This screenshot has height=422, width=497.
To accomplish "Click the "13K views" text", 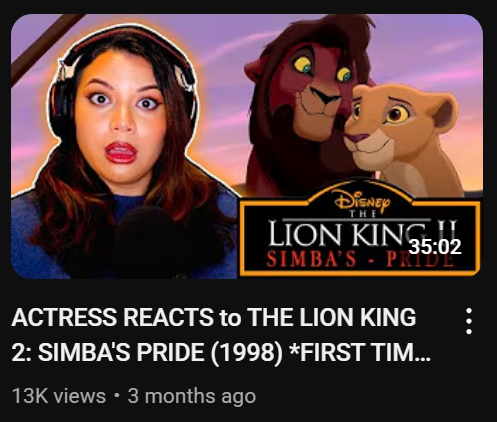I will coord(59,396).
